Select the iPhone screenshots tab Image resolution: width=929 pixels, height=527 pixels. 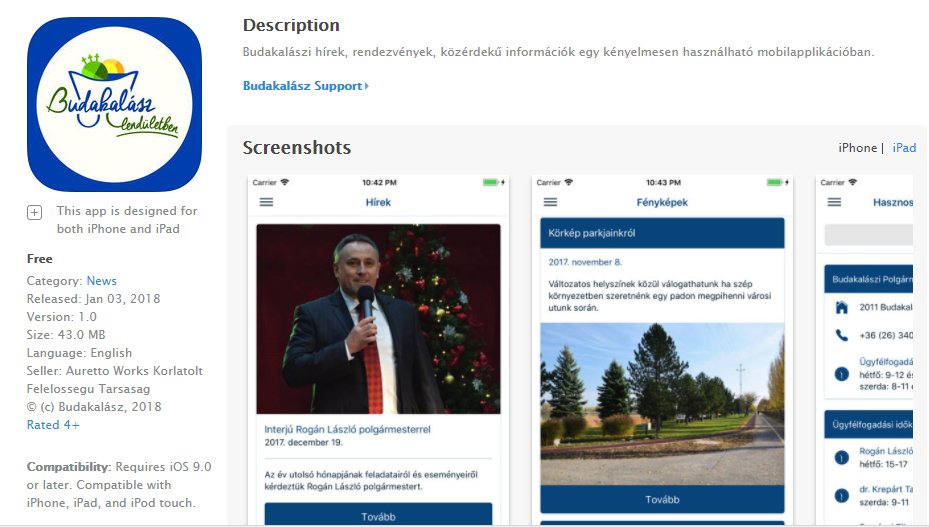(x=857, y=148)
